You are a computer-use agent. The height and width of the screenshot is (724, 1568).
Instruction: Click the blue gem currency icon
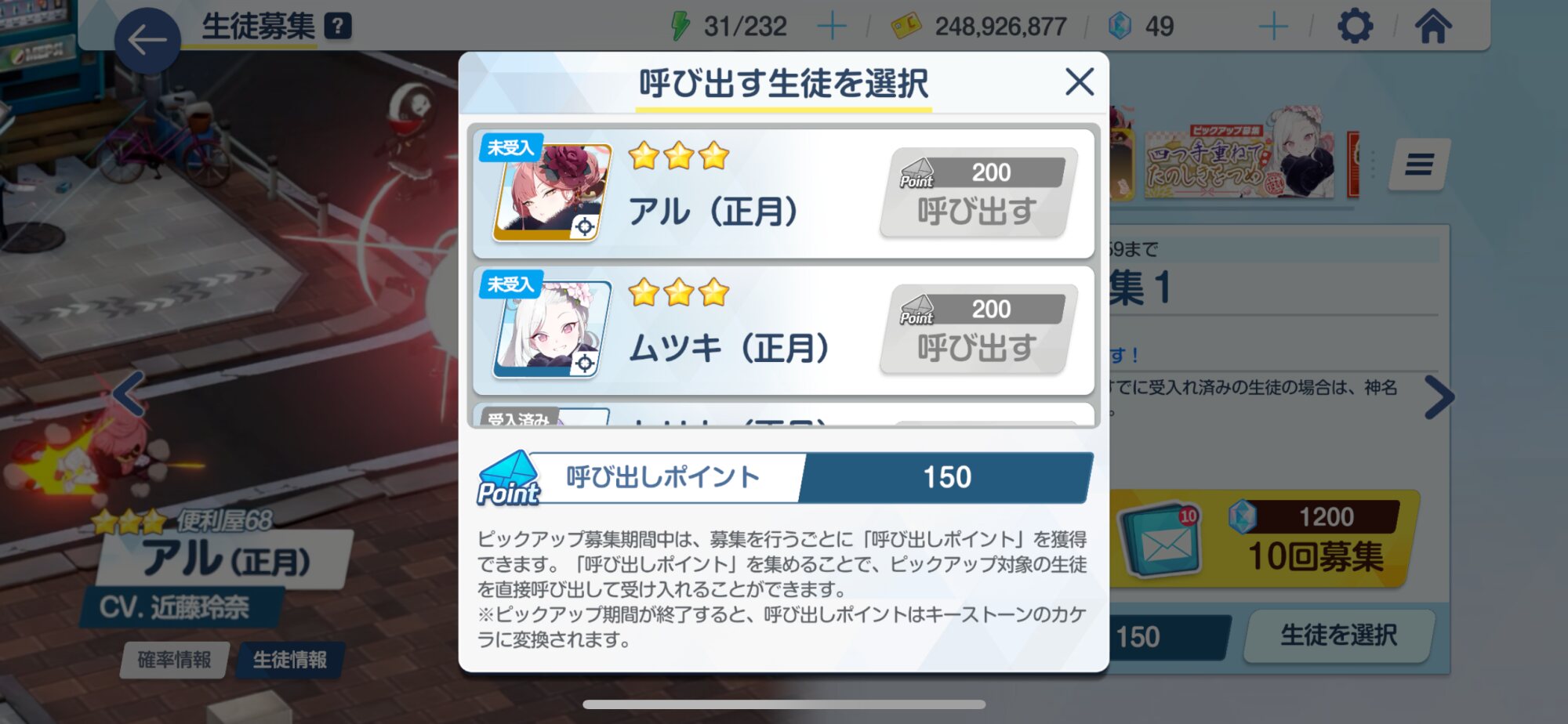point(1120,27)
